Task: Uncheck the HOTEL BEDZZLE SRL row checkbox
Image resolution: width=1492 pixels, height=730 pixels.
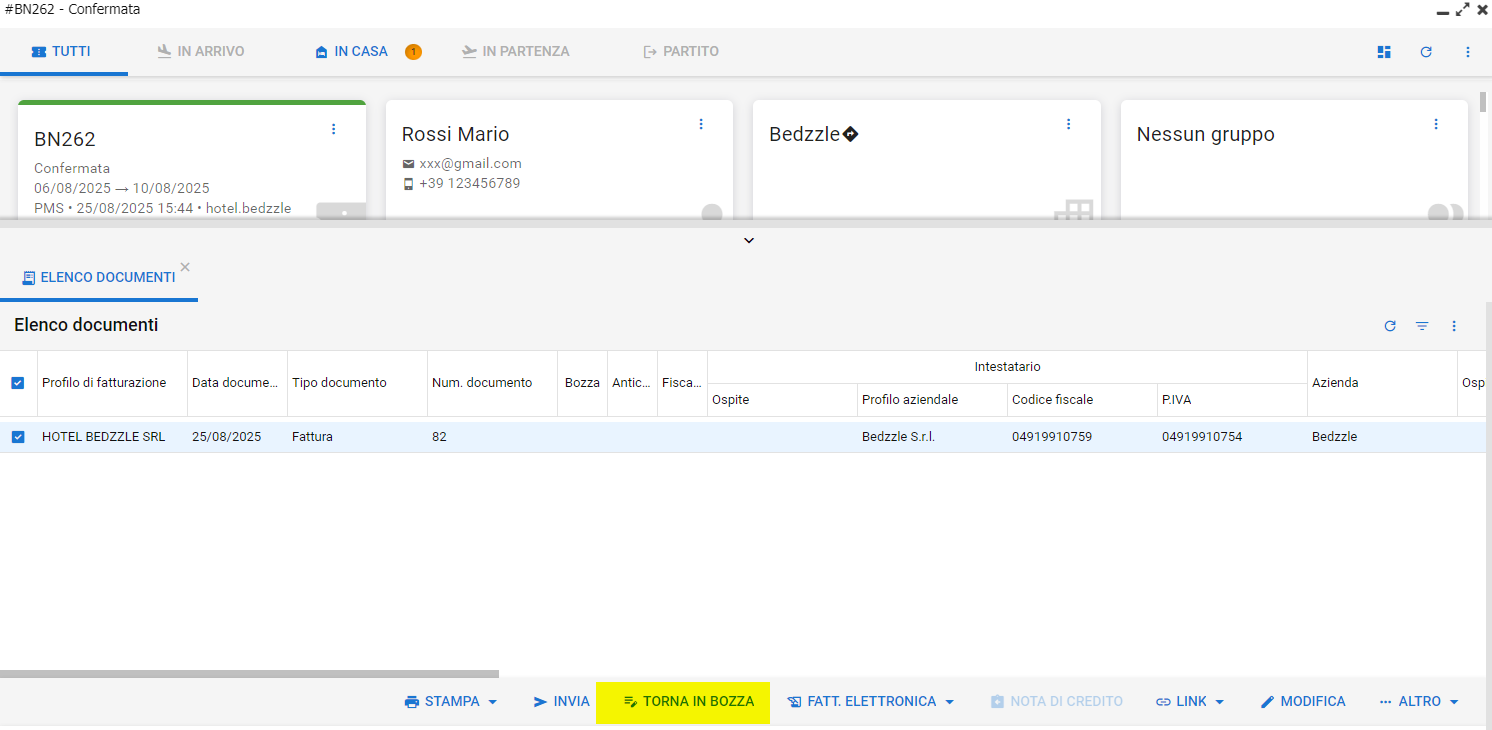Action: tap(18, 437)
